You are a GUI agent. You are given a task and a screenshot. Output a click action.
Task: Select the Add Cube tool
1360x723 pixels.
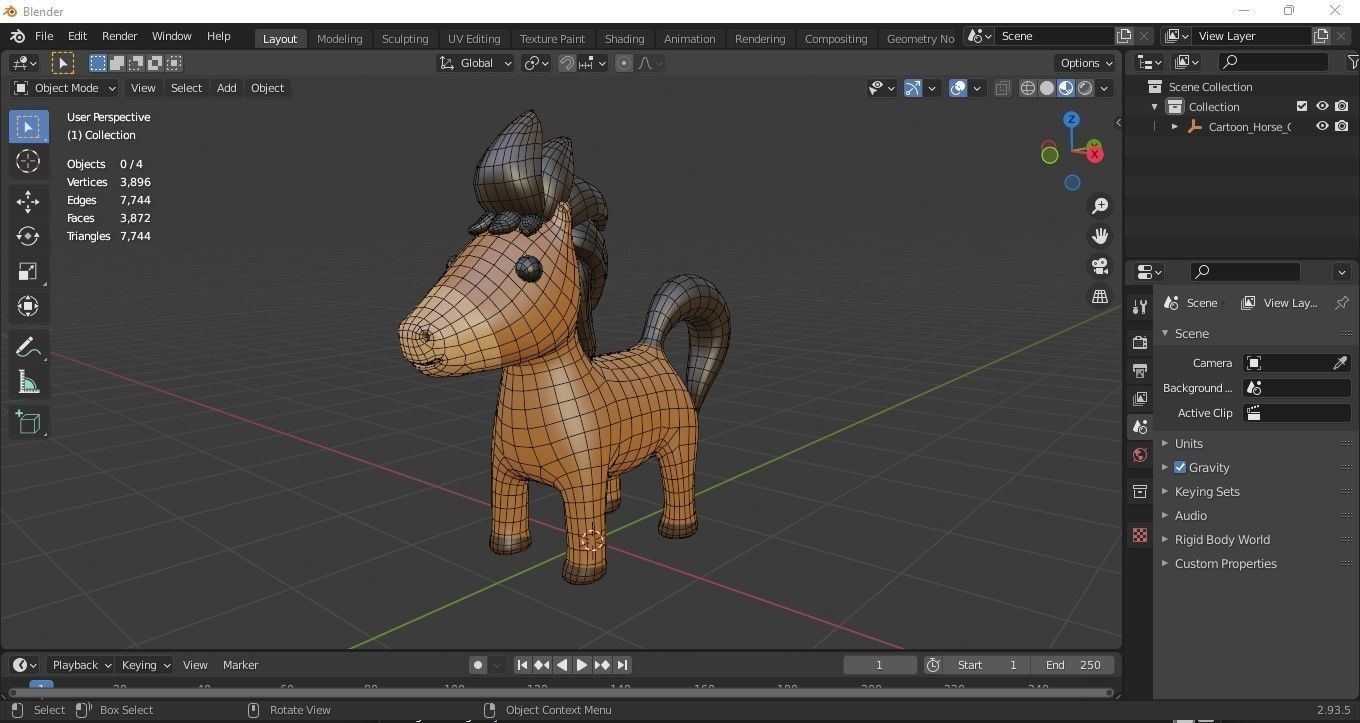28,422
